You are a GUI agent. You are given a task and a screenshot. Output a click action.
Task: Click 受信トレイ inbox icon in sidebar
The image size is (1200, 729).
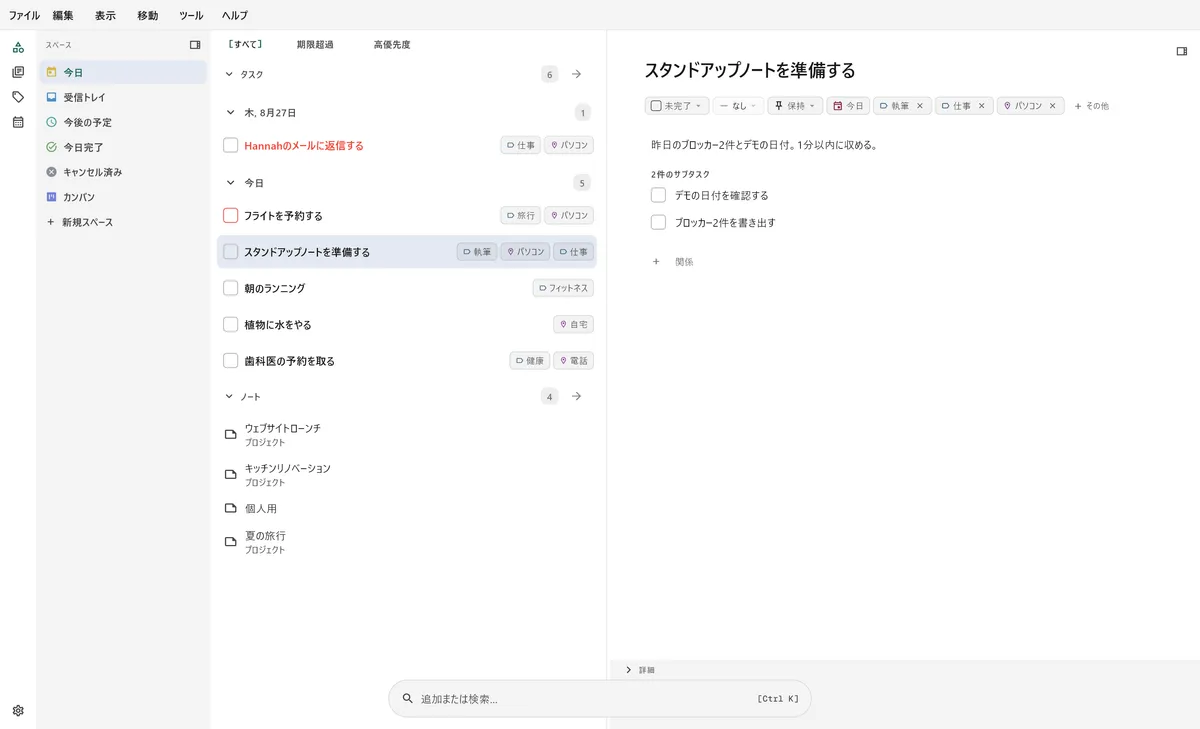pyautogui.click(x=52, y=97)
